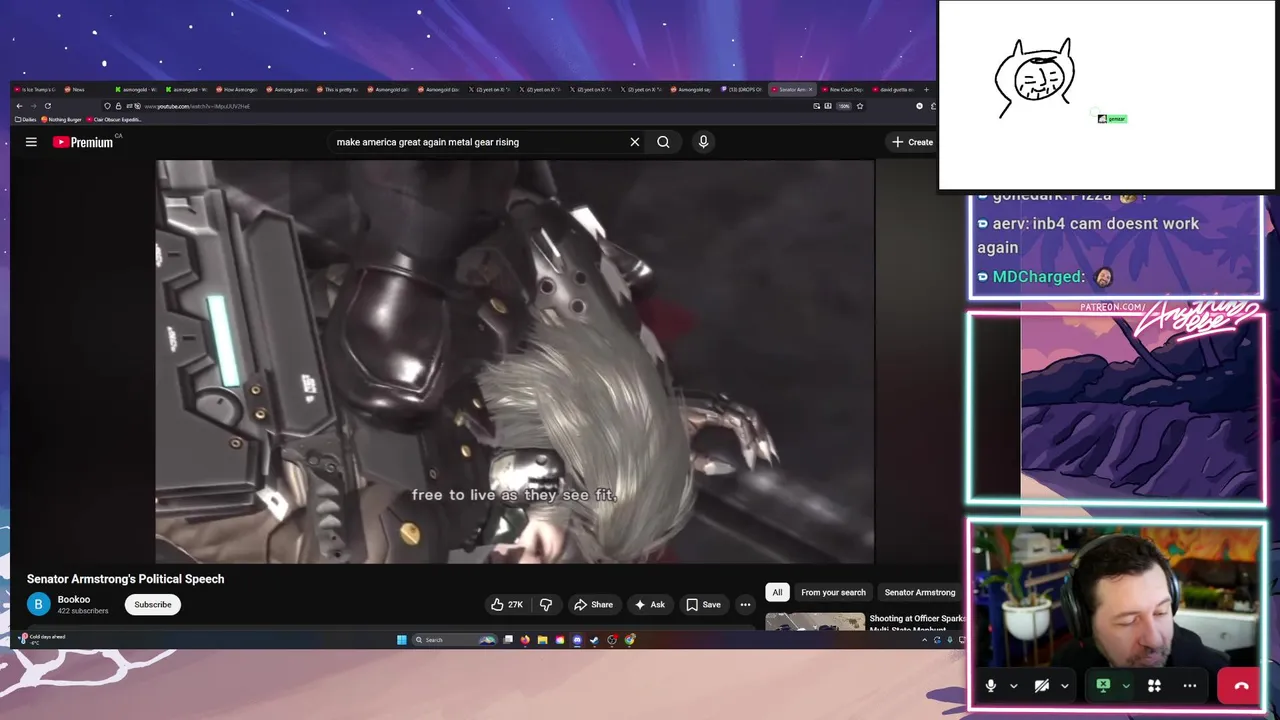Select the Senator Armstrong chip
This screenshot has height=720, width=1280.
pos(920,592)
